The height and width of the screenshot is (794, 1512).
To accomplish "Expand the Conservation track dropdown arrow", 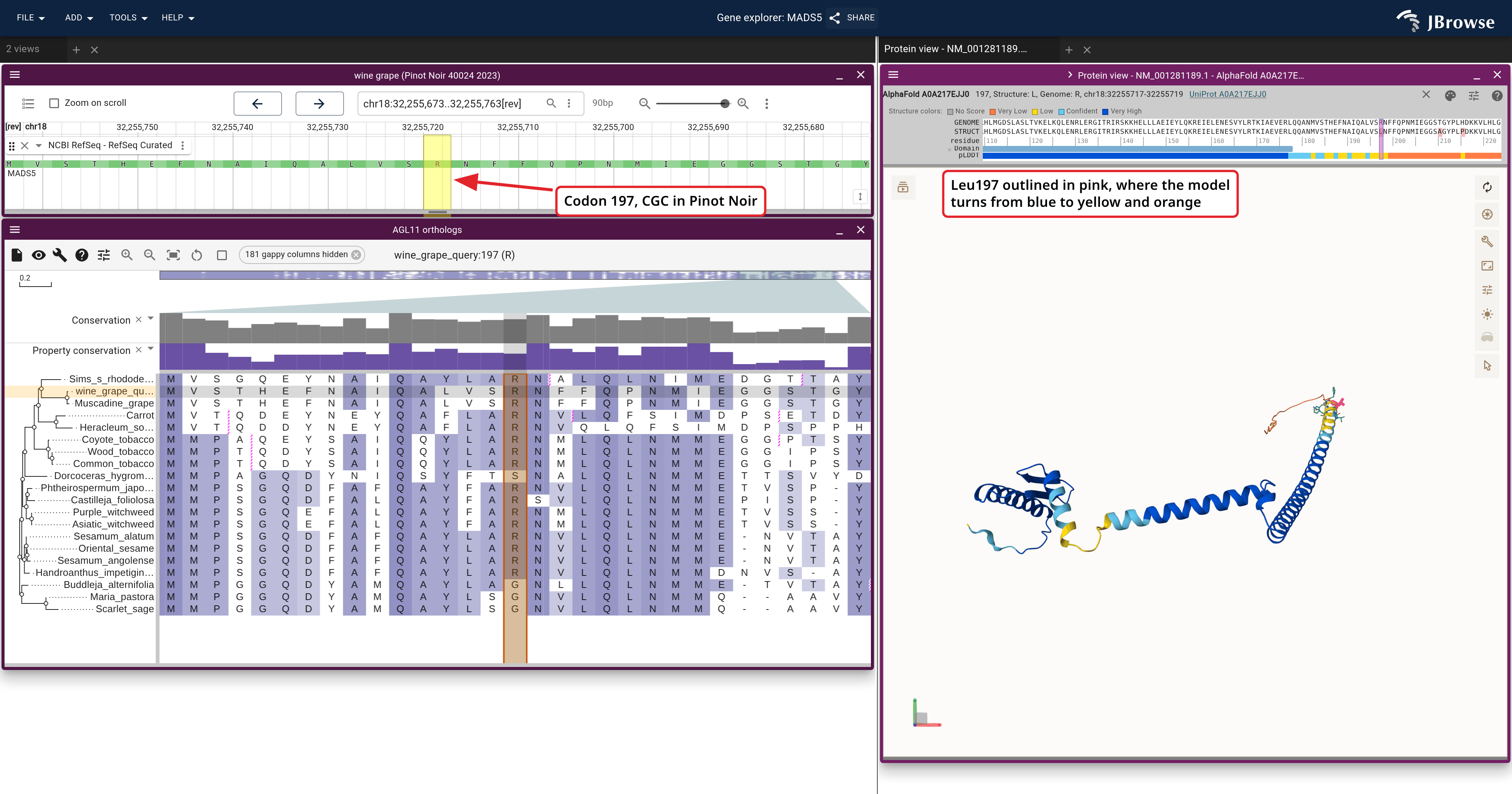I will point(151,319).
